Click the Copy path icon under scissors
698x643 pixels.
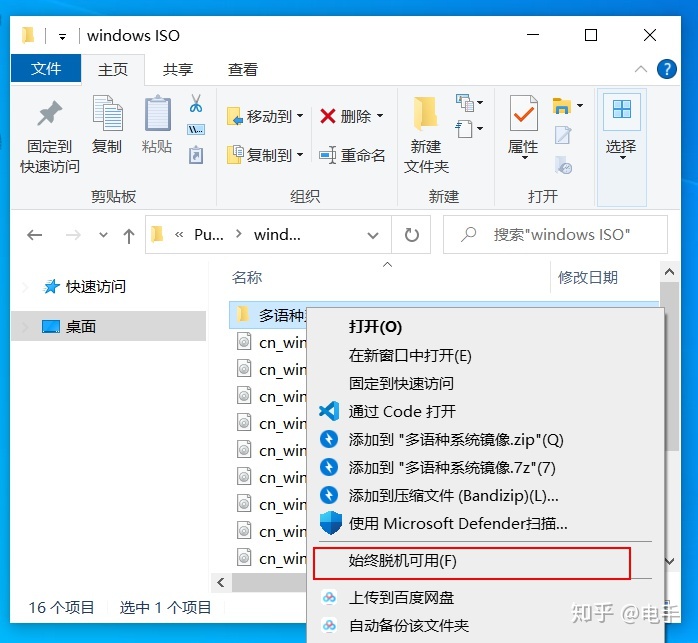click(x=196, y=130)
